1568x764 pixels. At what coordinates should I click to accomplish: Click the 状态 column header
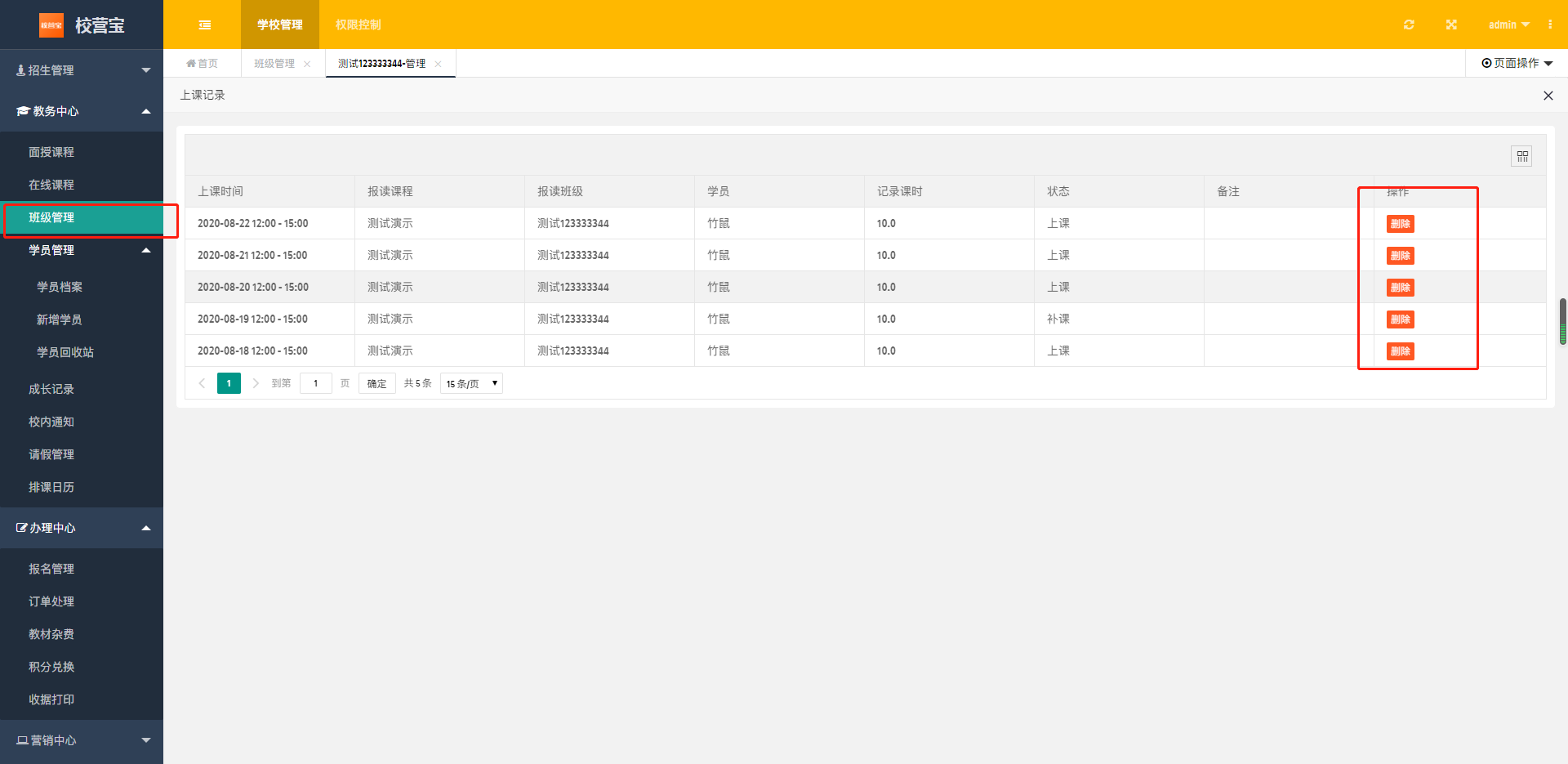tap(1119, 191)
